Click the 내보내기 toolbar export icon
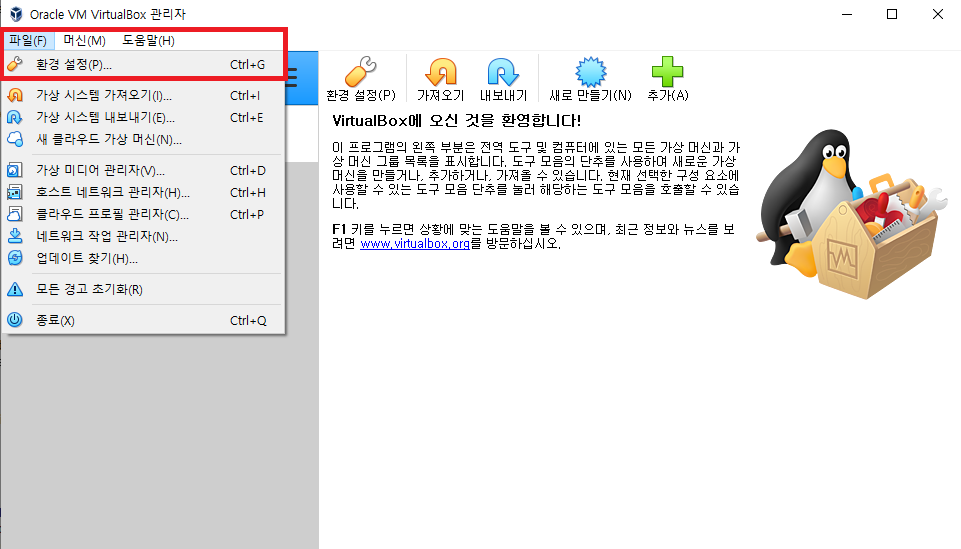The height and width of the screenshot is (549, 961). click(x=503, y=72)
